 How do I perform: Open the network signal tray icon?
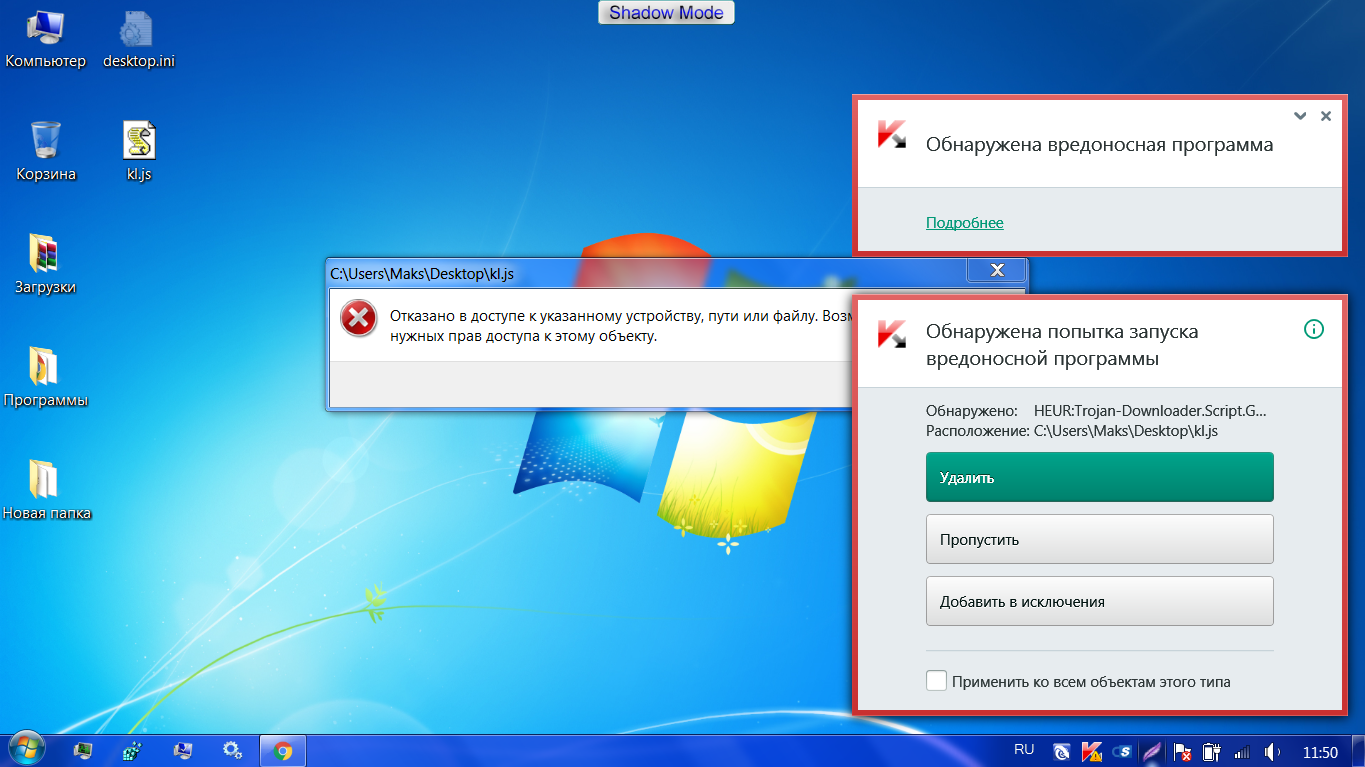(1242, 751)
